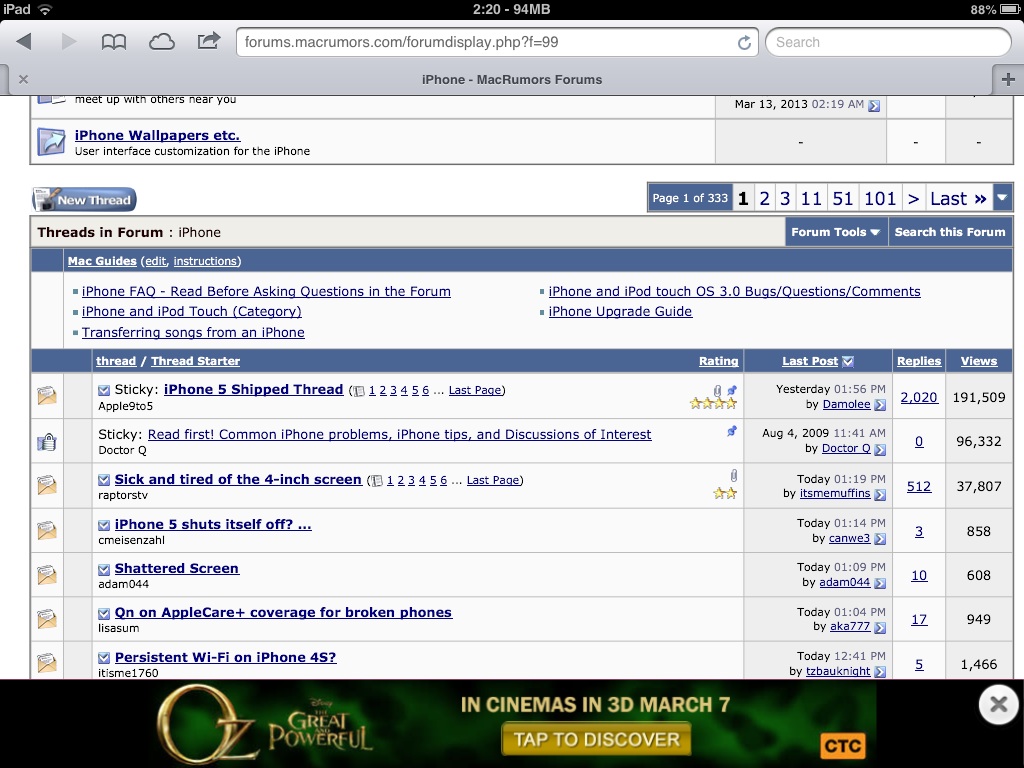Toggle checkbox icon before Shattered Screen
Screen dimensions: 1024x768
[104, 569]
